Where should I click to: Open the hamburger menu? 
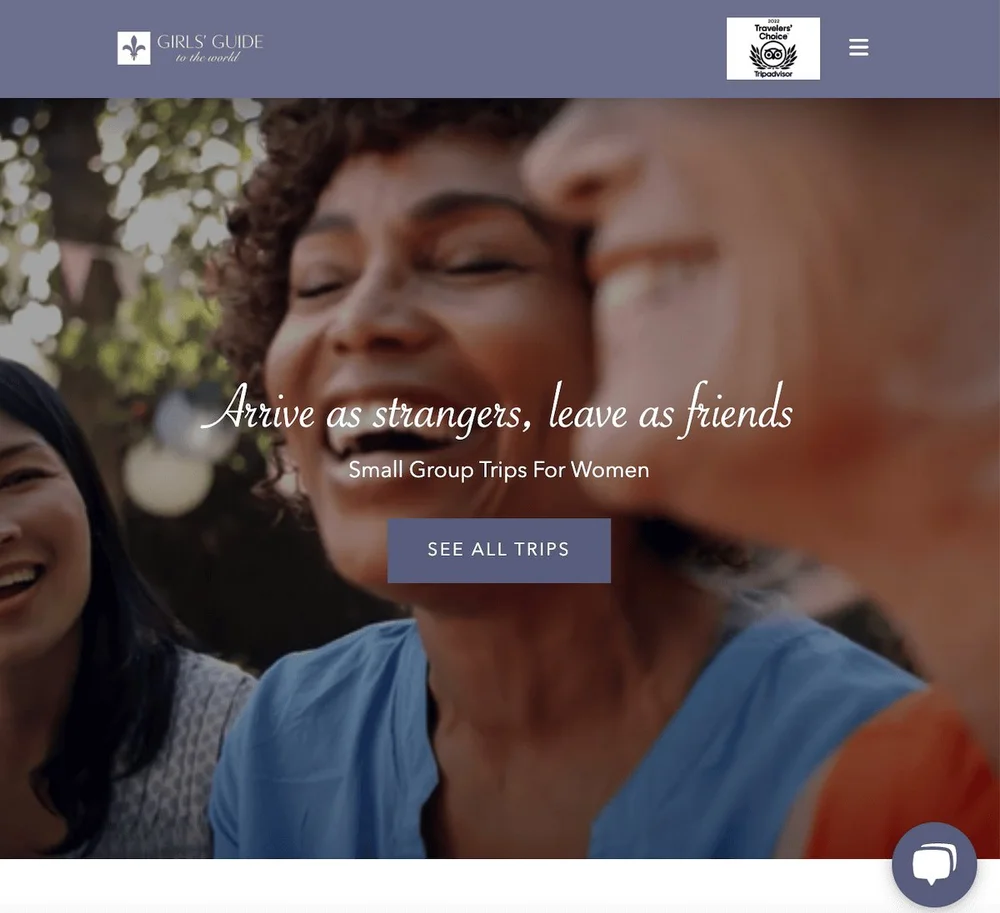(x=858, y=48)
